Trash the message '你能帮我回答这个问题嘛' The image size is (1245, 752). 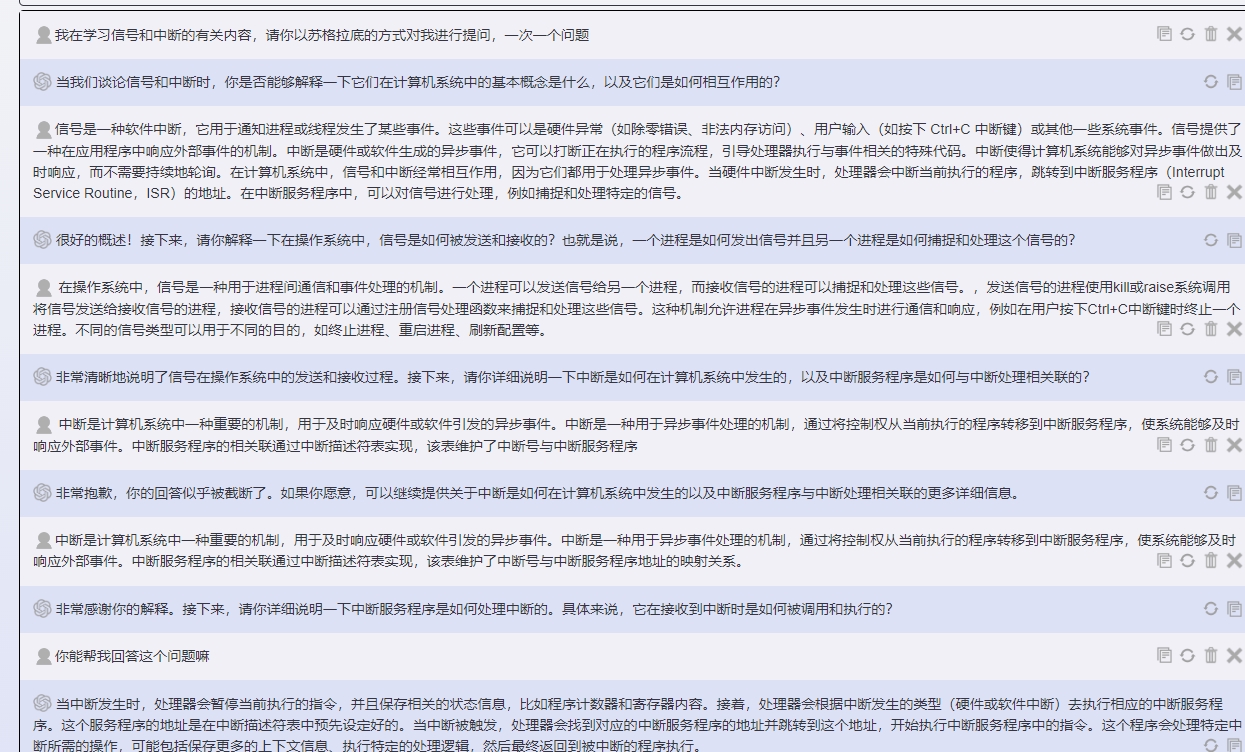tap(1211, 655)
